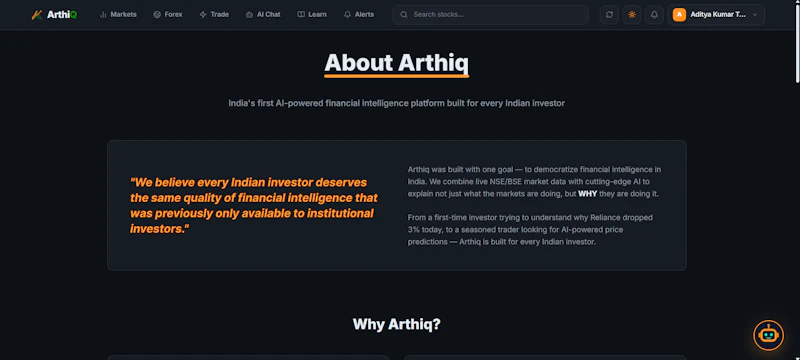Image resolution: width=800 pixels, height=360 pixels.
Task: Click the orange user avatar
Action: tap(679, 15)
